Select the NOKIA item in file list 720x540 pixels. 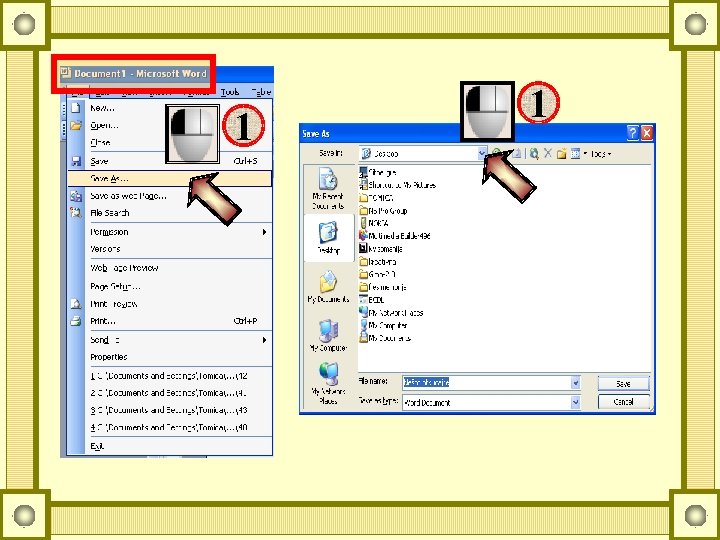[374, 223]
